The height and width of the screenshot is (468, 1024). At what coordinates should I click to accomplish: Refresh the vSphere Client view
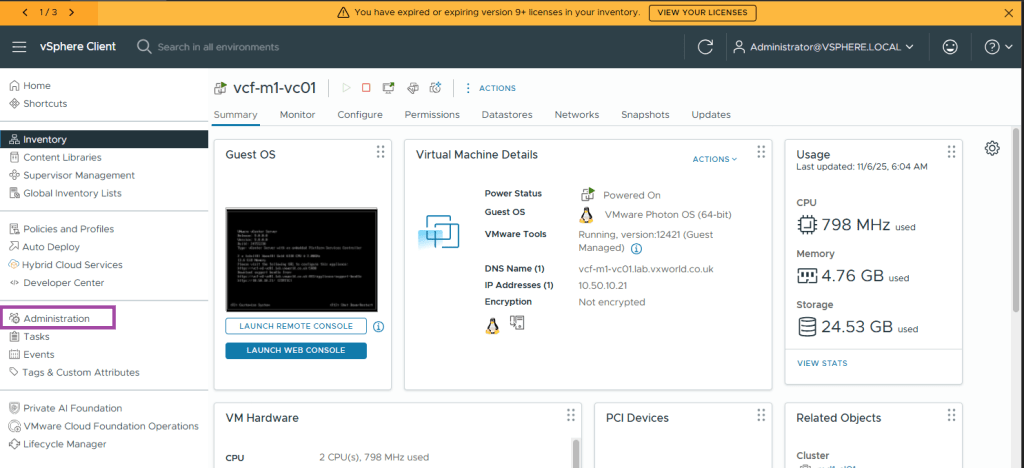705,47
